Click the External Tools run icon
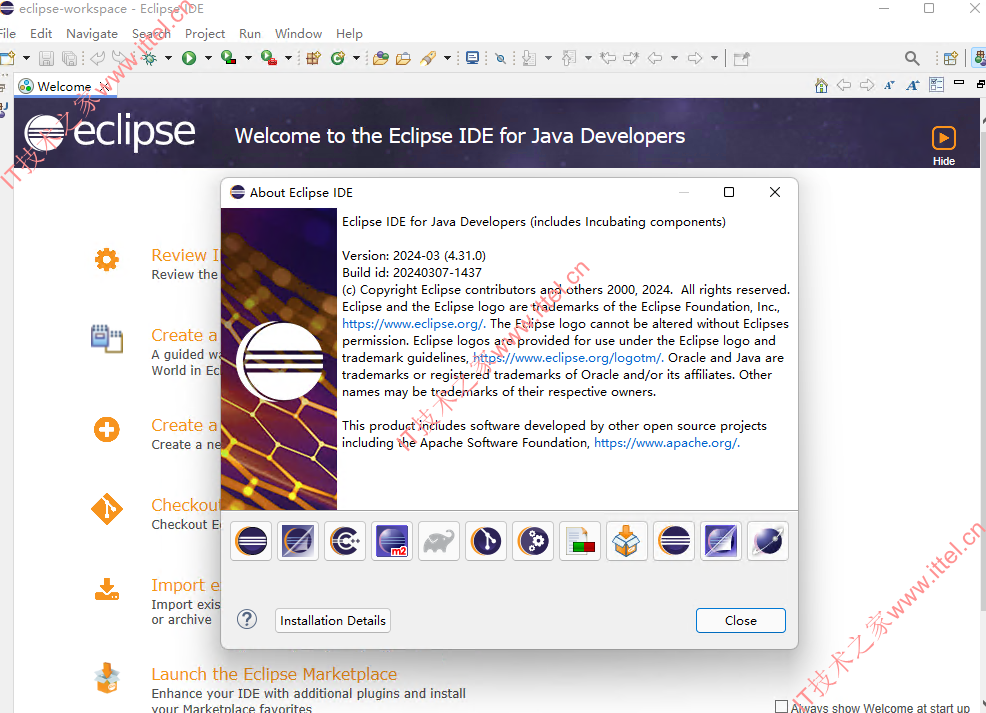This screenshot has height=713, width=986. point(269,58)
